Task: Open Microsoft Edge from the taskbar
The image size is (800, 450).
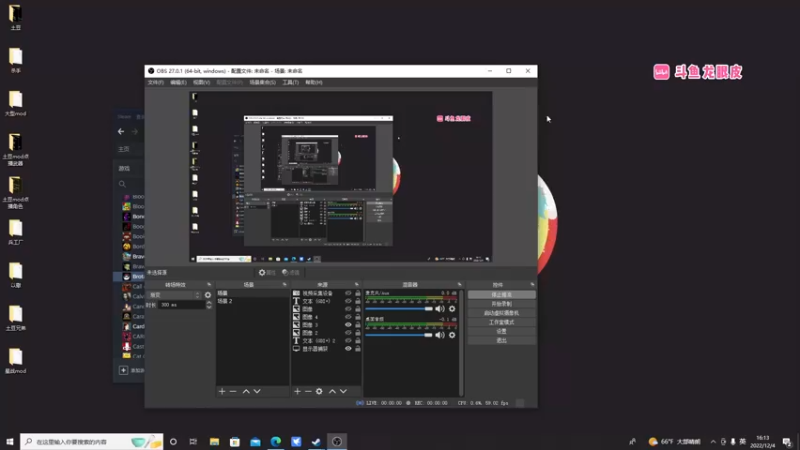Action: click(276, 441)
